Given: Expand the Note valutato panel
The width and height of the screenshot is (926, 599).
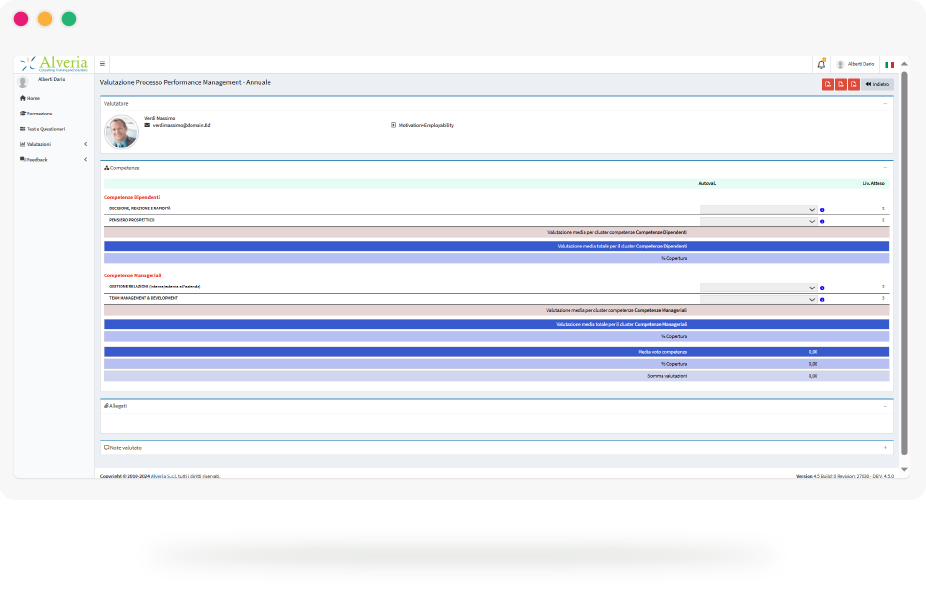Looking at the screenshot, I should [x=885, y=448].
